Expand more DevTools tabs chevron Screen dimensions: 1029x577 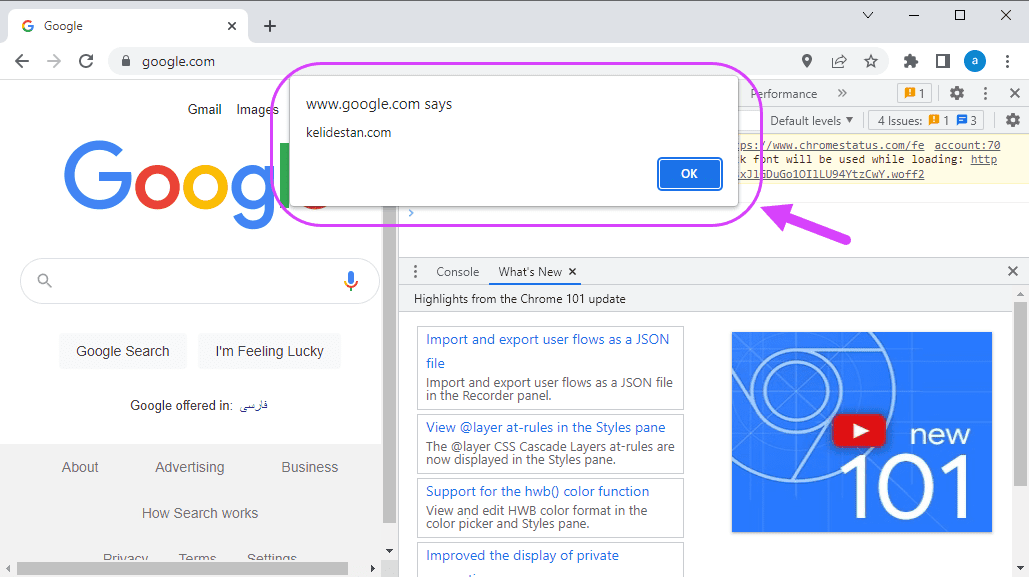point(842,93)
